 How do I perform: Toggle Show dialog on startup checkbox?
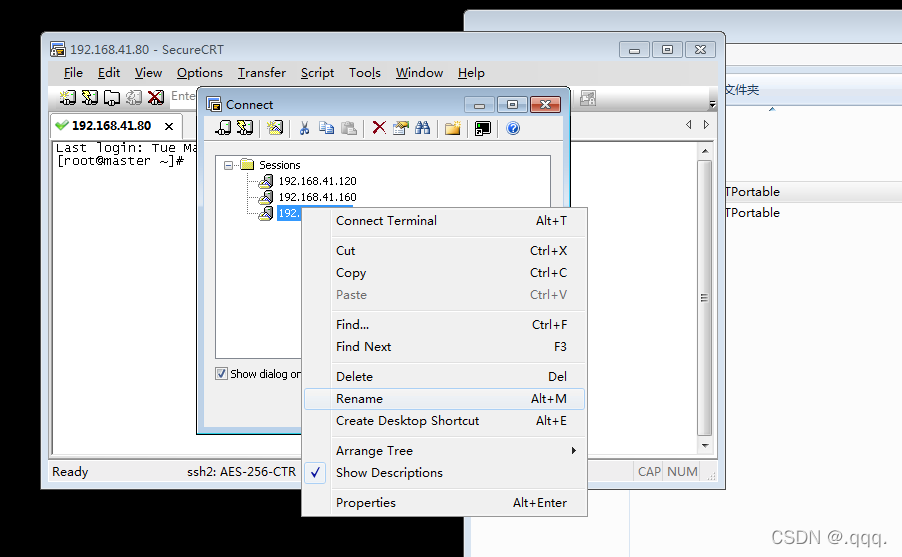click(221, 373)
